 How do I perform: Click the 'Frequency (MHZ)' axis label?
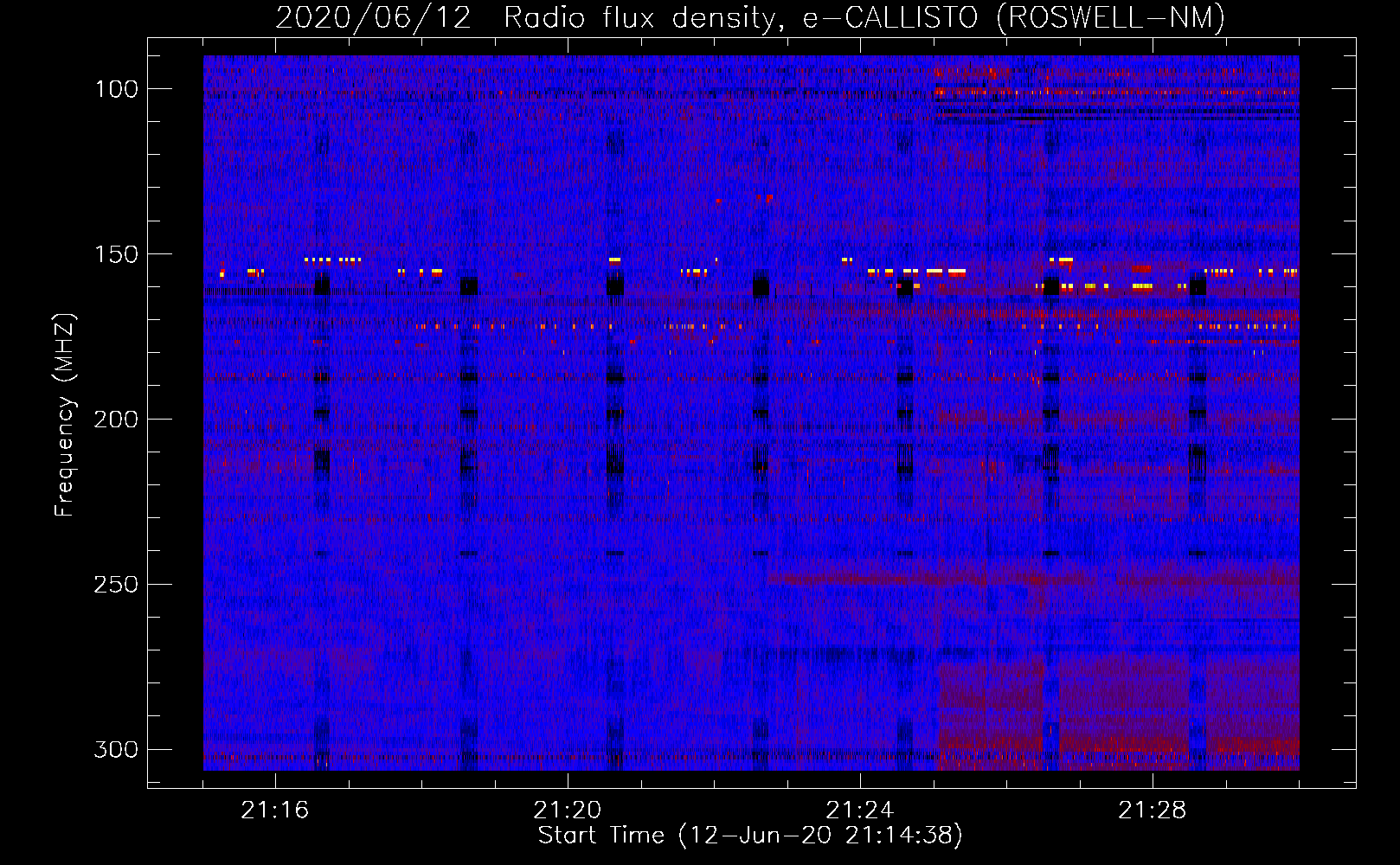pos(65,415)
